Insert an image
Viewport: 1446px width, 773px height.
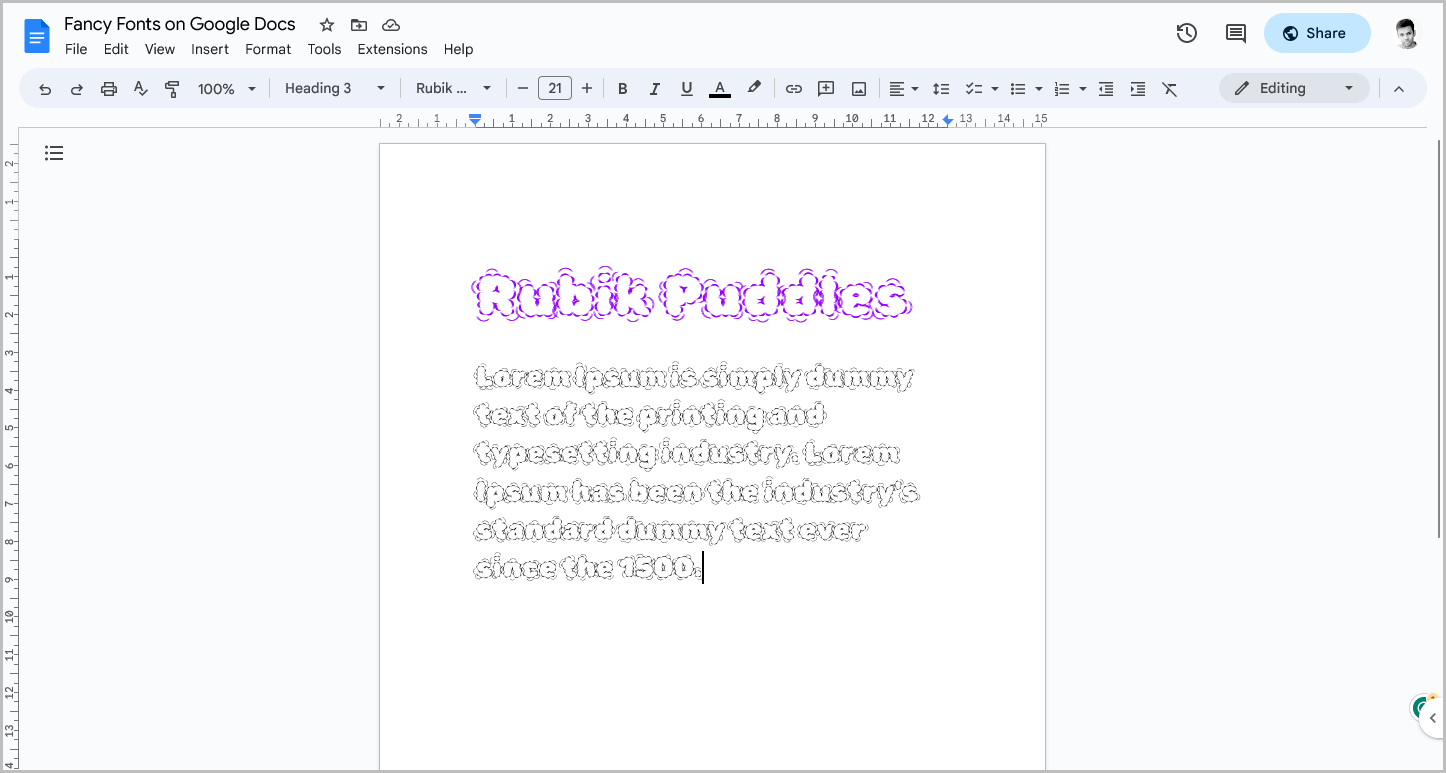[858, 88]
